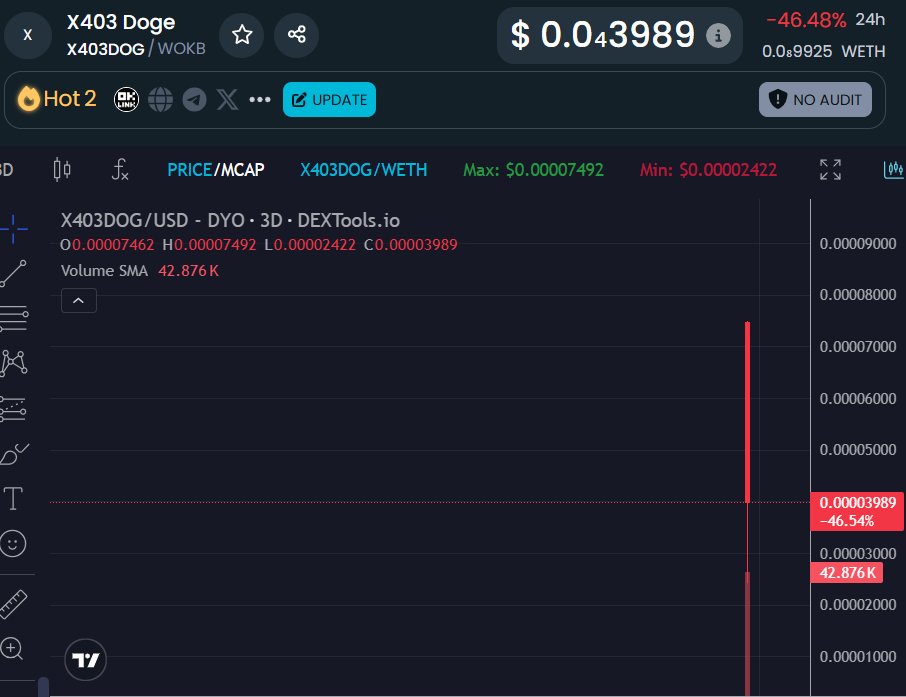The image size is (906, 697).
Task: Click the UPDATE button
Action: [329, 99]
